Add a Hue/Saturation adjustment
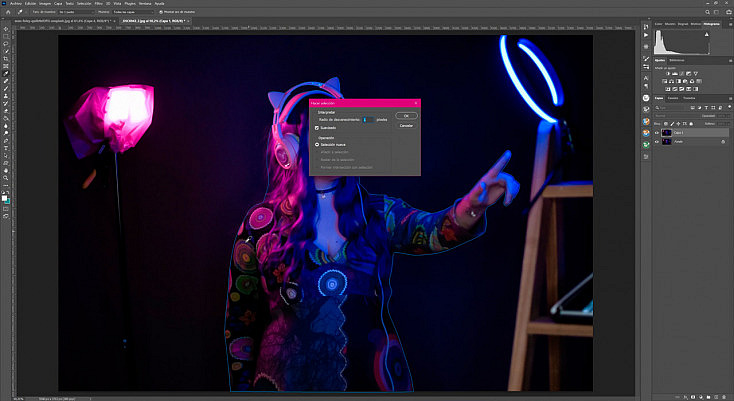 coord(664,81)
